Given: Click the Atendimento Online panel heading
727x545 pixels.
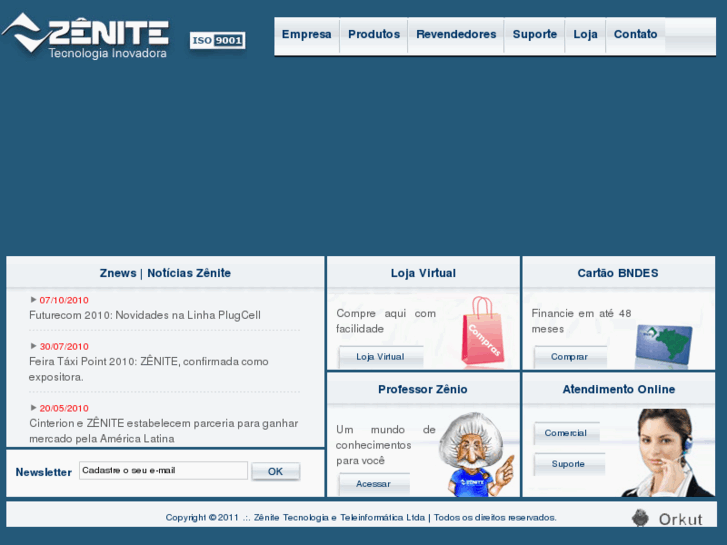Looking at the screenshot, I should (619, 389).
